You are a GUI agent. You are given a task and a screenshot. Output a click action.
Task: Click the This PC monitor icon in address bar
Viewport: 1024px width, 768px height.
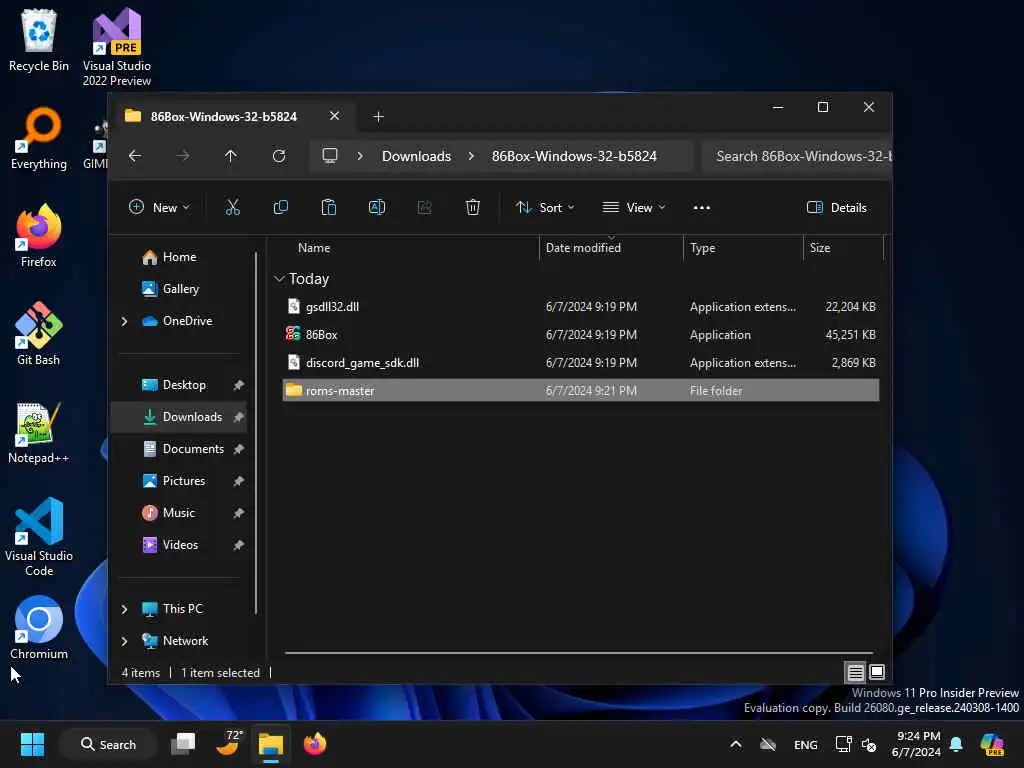pos(330,156)
